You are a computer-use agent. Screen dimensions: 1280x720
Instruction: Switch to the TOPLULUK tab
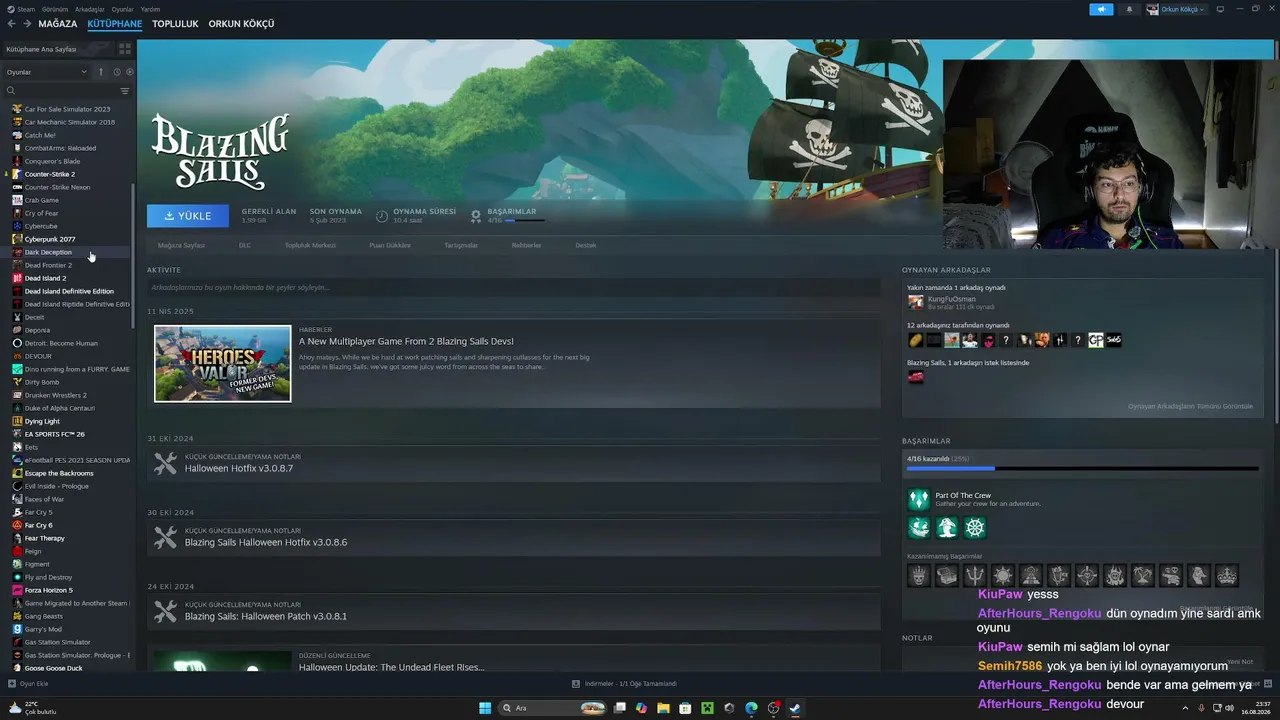coord(175,24)
